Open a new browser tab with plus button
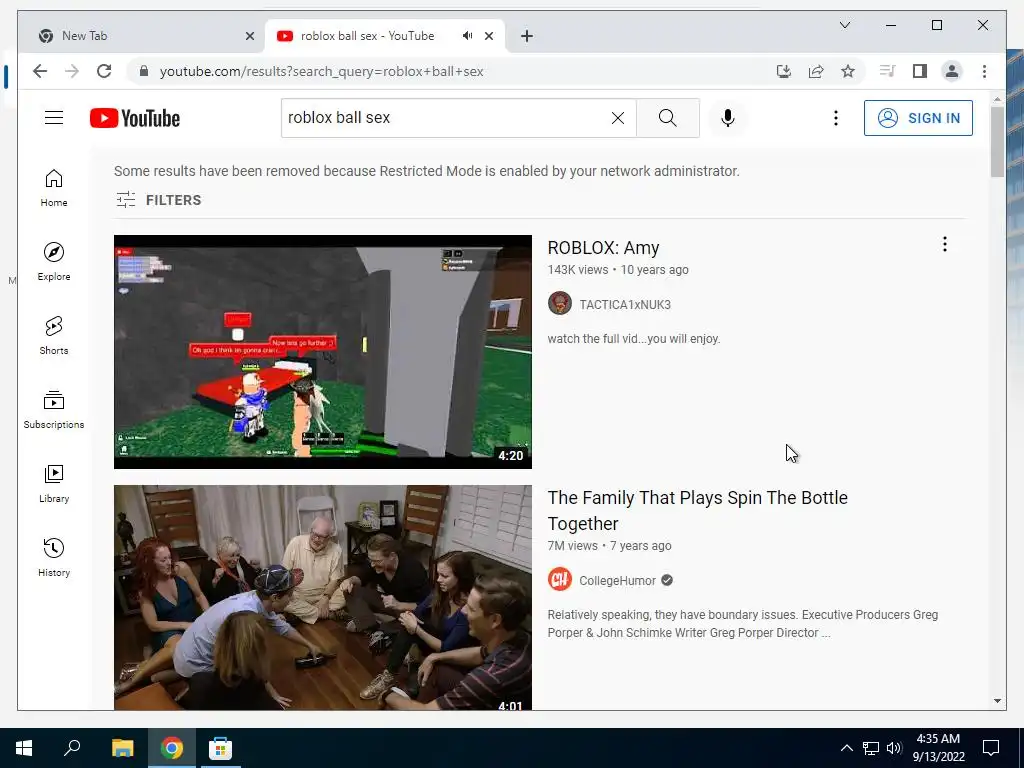 pos(527,36)
